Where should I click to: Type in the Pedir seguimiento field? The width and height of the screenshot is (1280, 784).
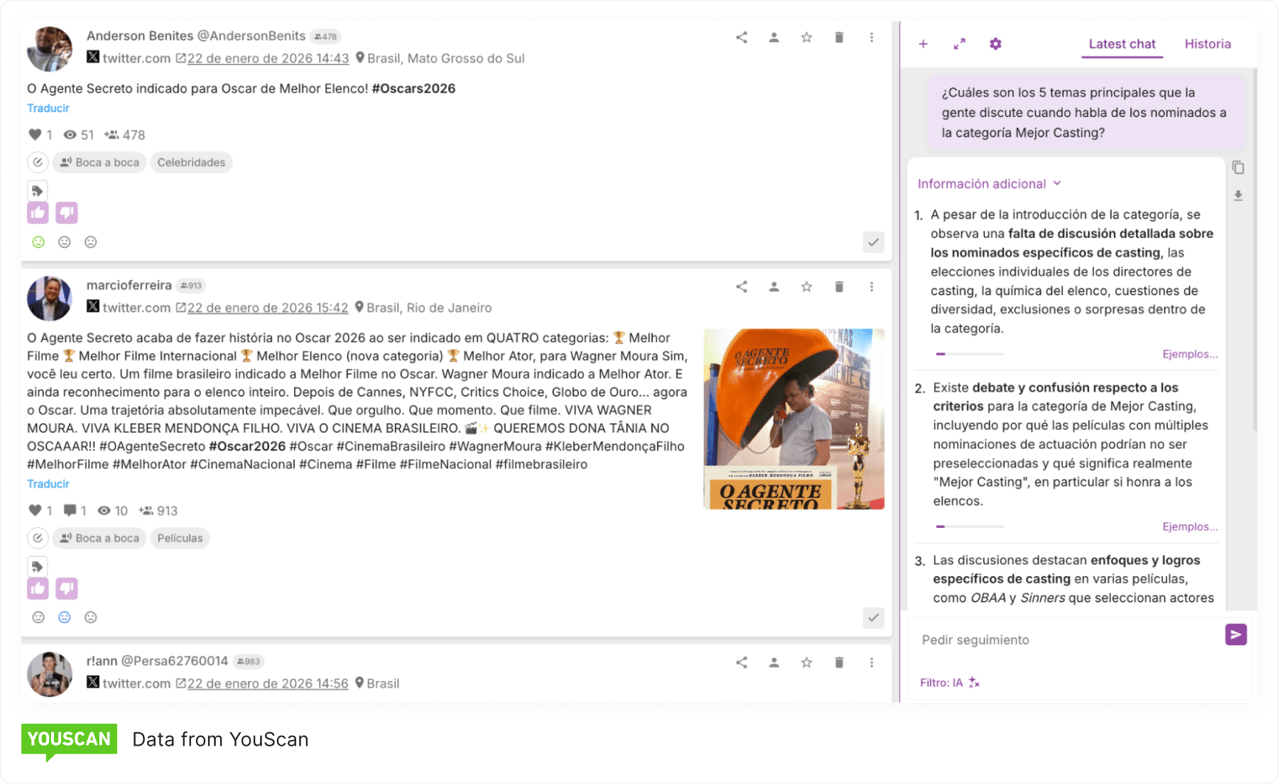[x=1060, y=640]
